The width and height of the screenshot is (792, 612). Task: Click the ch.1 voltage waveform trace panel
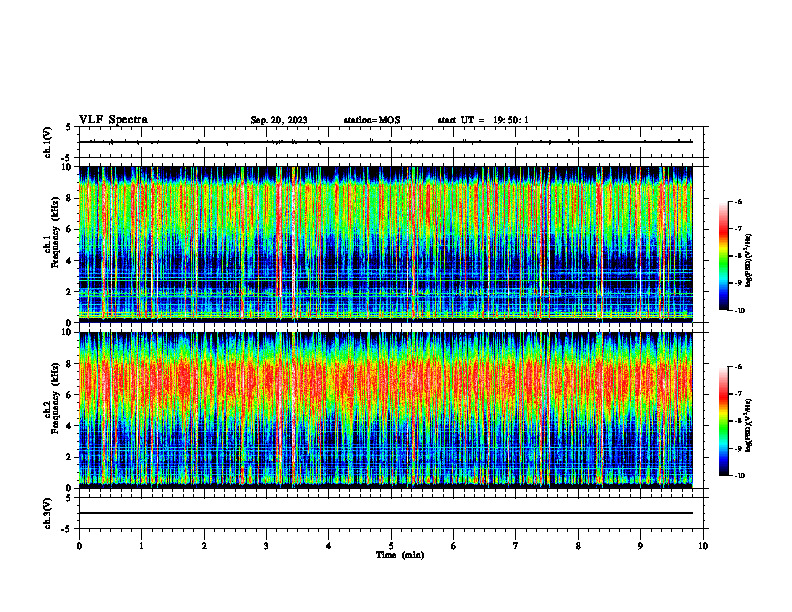391,142
